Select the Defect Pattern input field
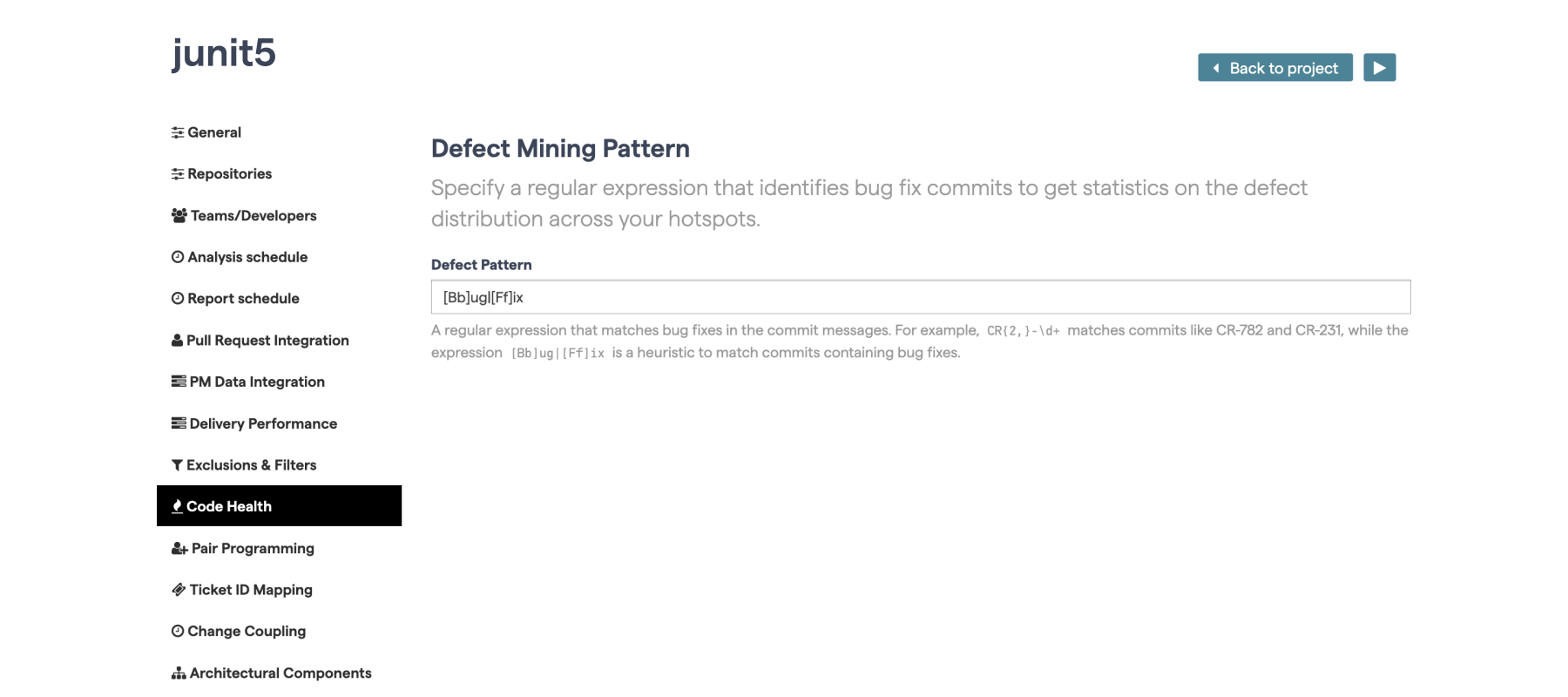The image size is (1568, 697). (920, 296)
